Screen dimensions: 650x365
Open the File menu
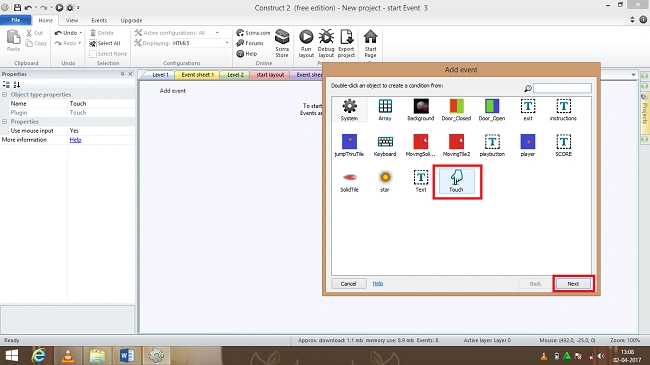pyautogui.click(x=16, y=20)
